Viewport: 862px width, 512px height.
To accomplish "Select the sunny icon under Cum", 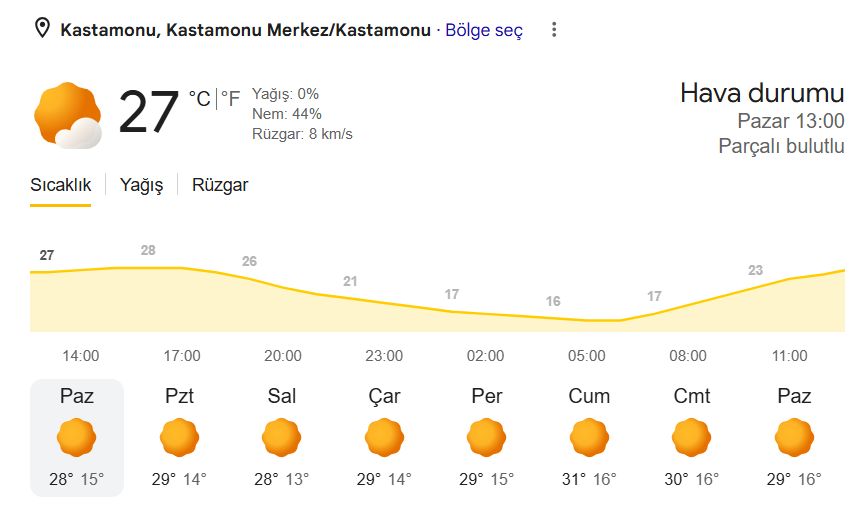I will 589,438.
